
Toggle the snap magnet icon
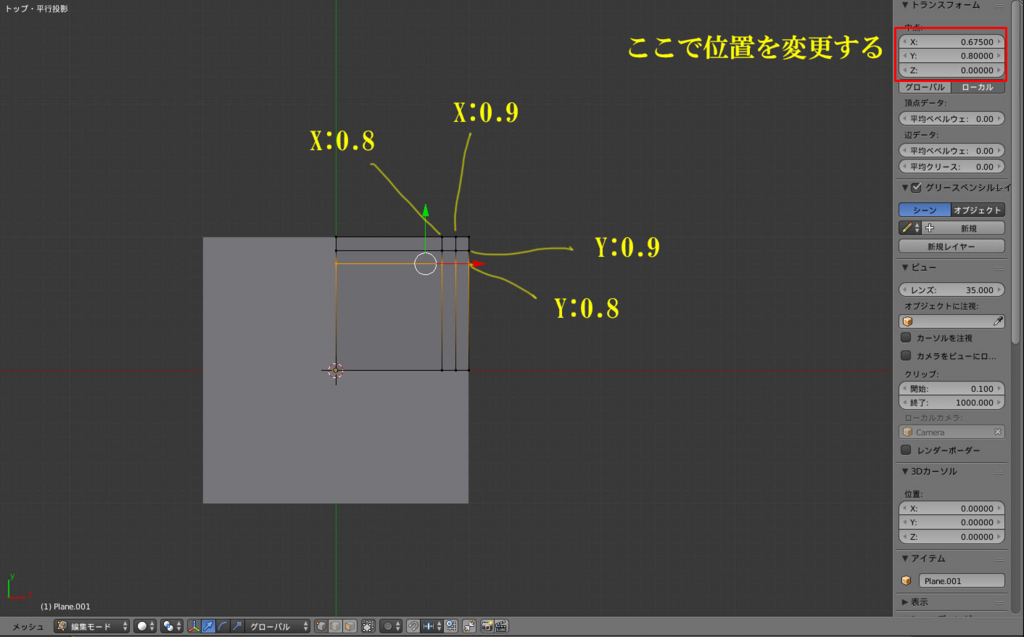tap(413, 627)
